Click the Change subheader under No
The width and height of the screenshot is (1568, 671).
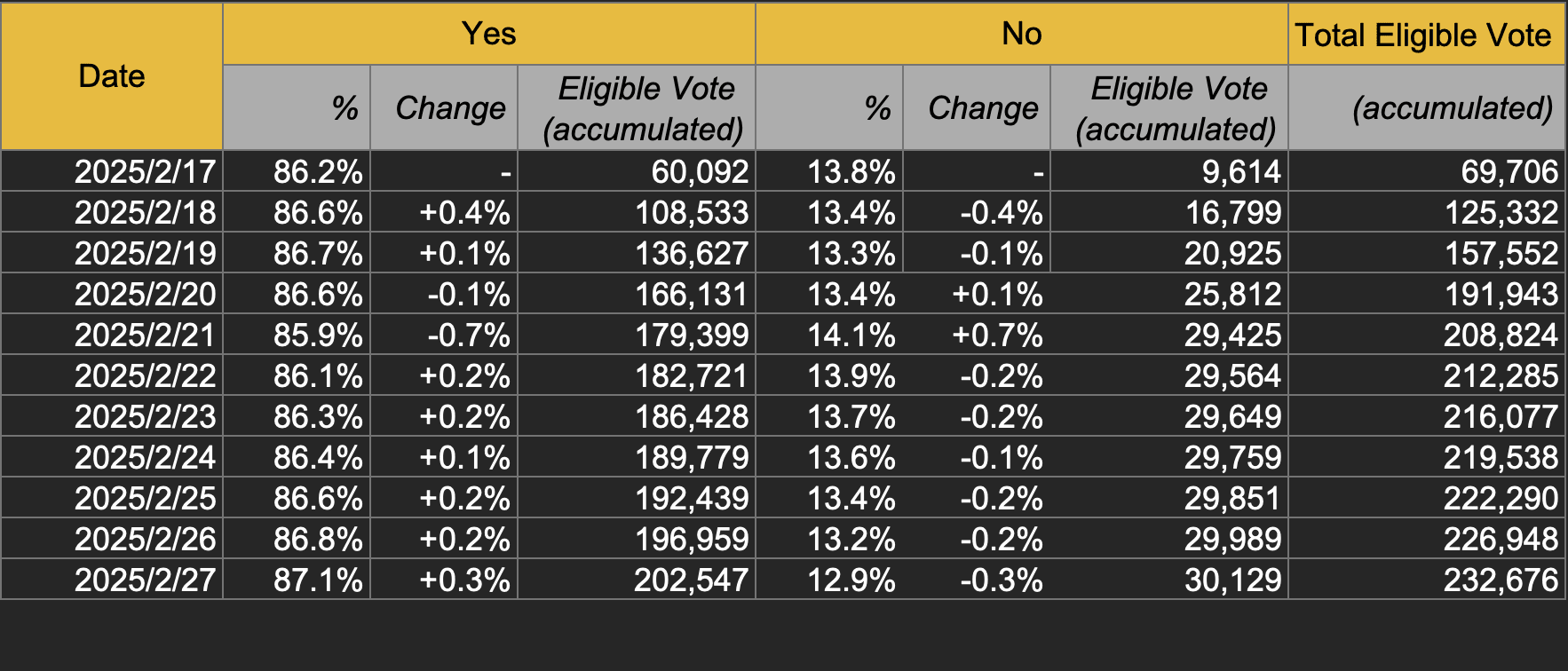click(x=983, y=108)
